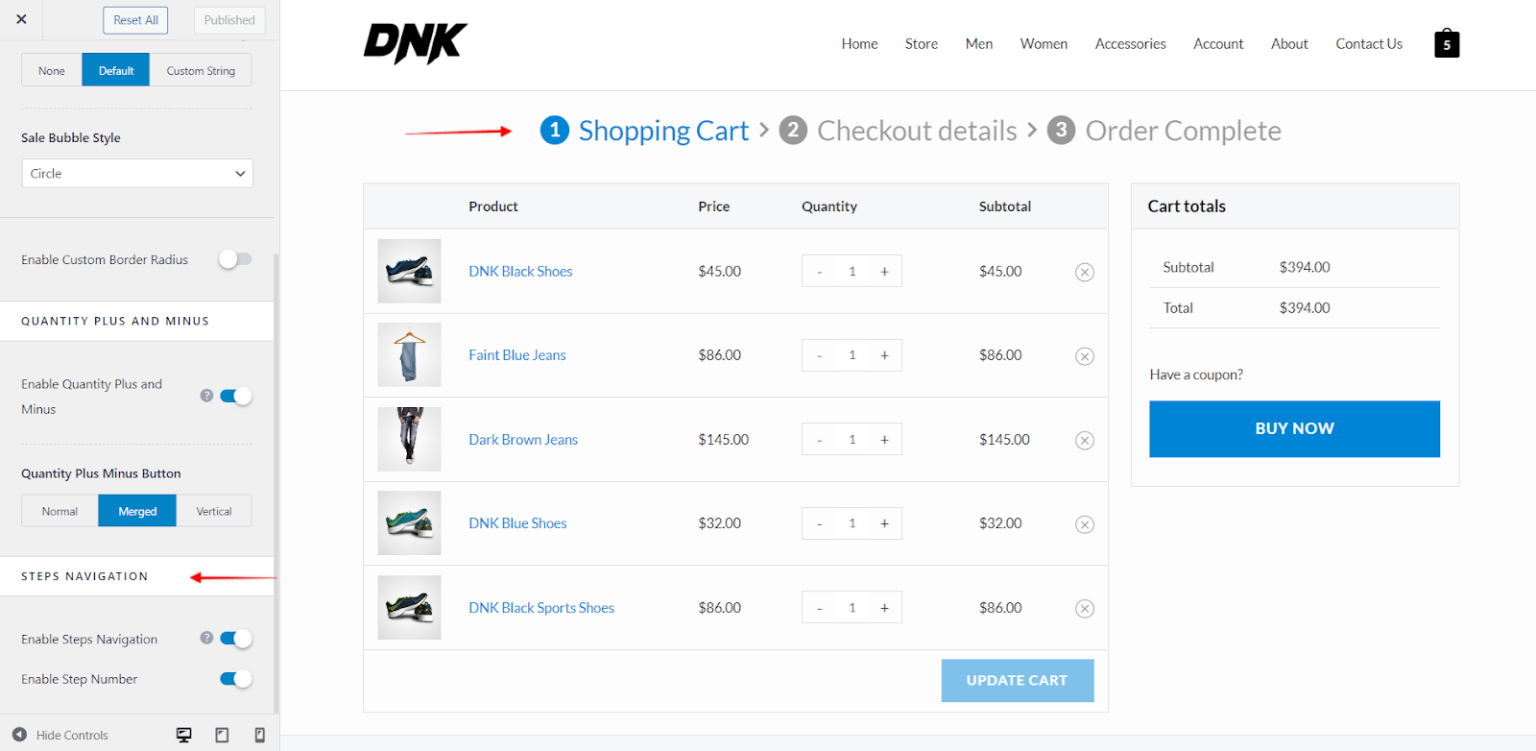Click the BUY NOW button

[1294, 428]
